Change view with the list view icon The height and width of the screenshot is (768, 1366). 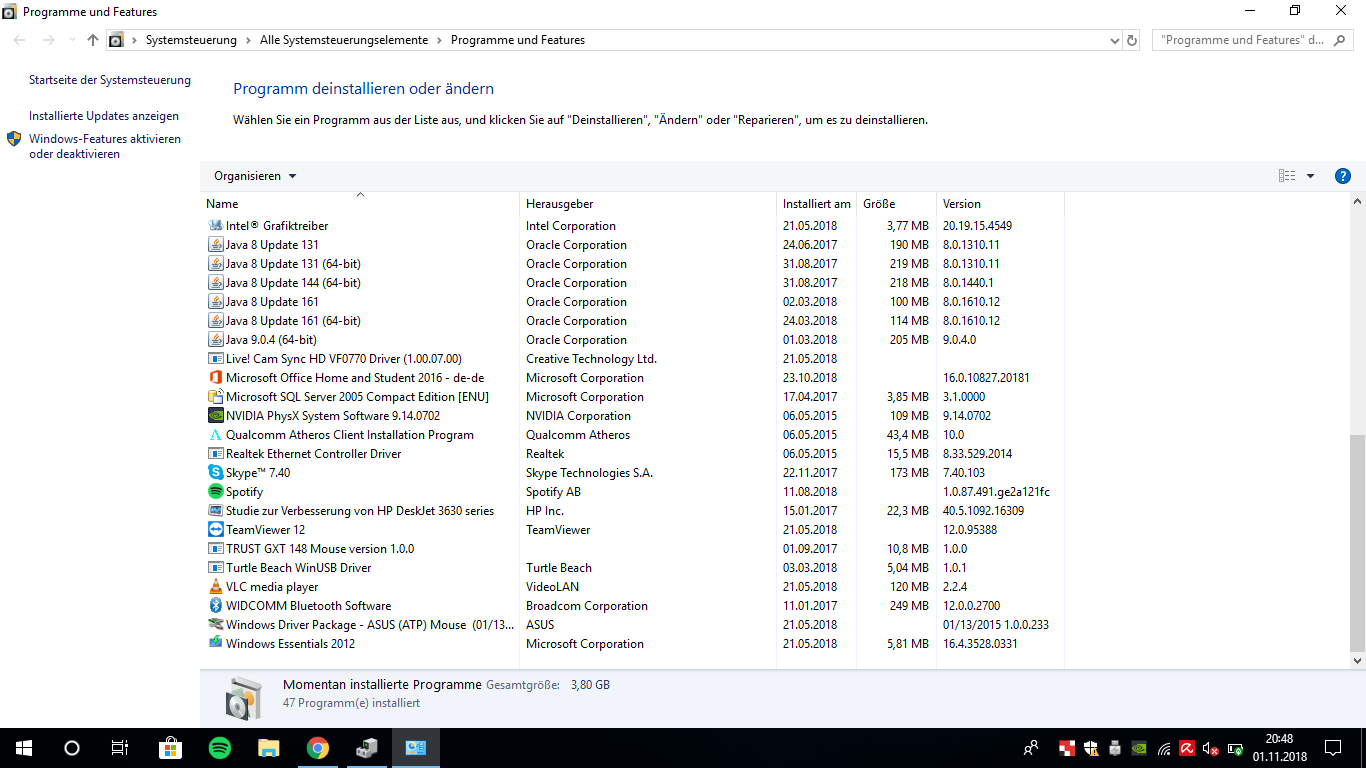coord(1287,176)
